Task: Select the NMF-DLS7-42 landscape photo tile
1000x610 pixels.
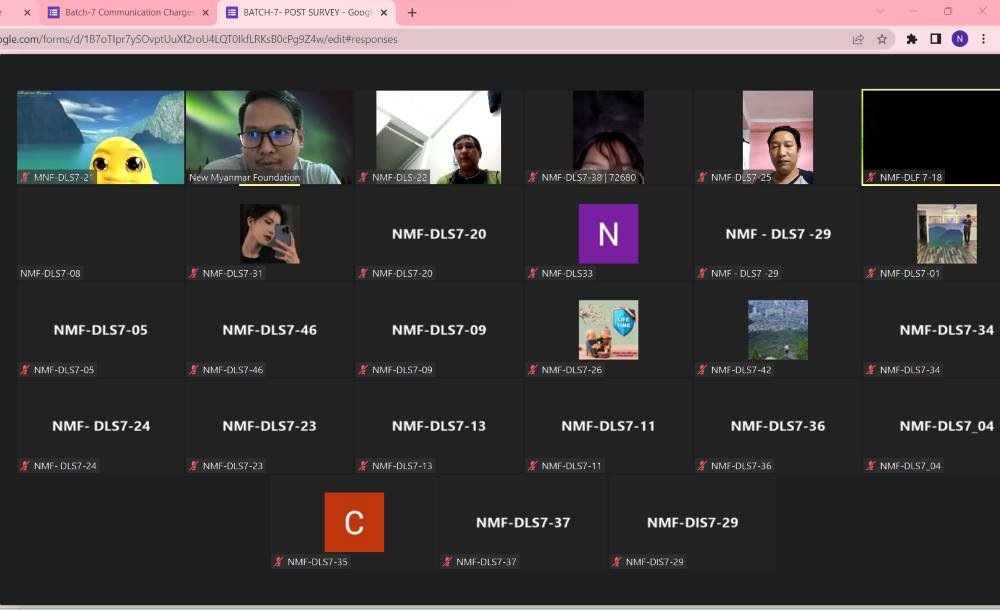Action: 777,330
